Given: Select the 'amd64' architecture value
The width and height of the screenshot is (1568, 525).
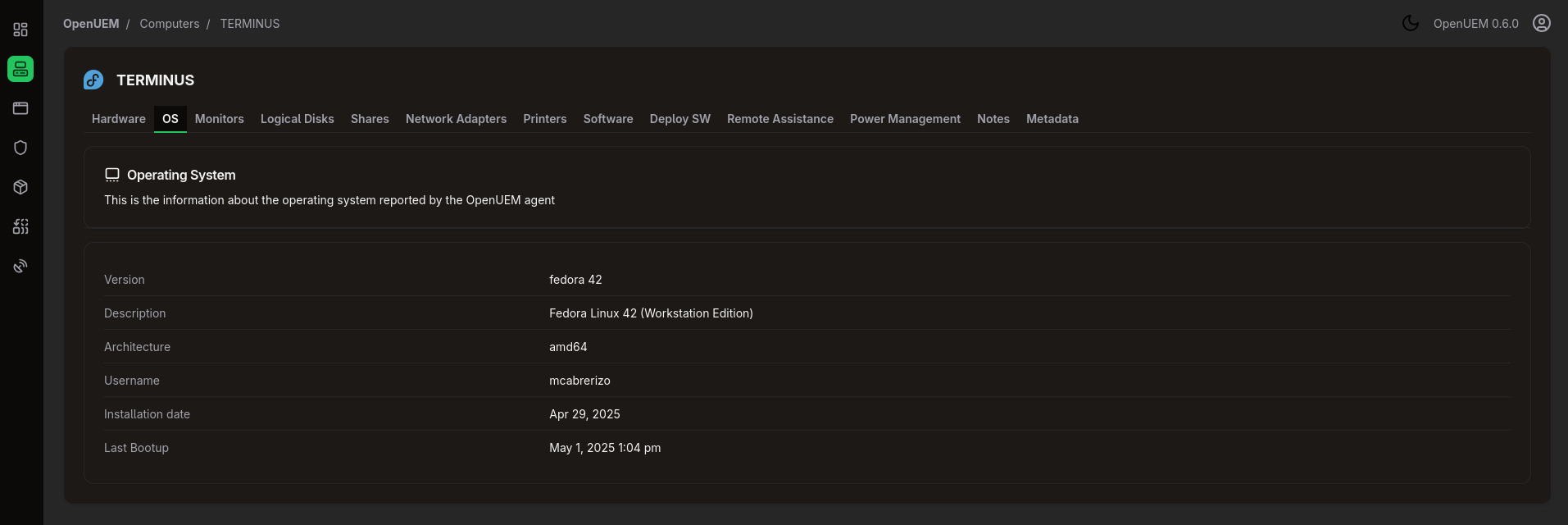Looking at the screenshot, I should click(x=568, y=347).
